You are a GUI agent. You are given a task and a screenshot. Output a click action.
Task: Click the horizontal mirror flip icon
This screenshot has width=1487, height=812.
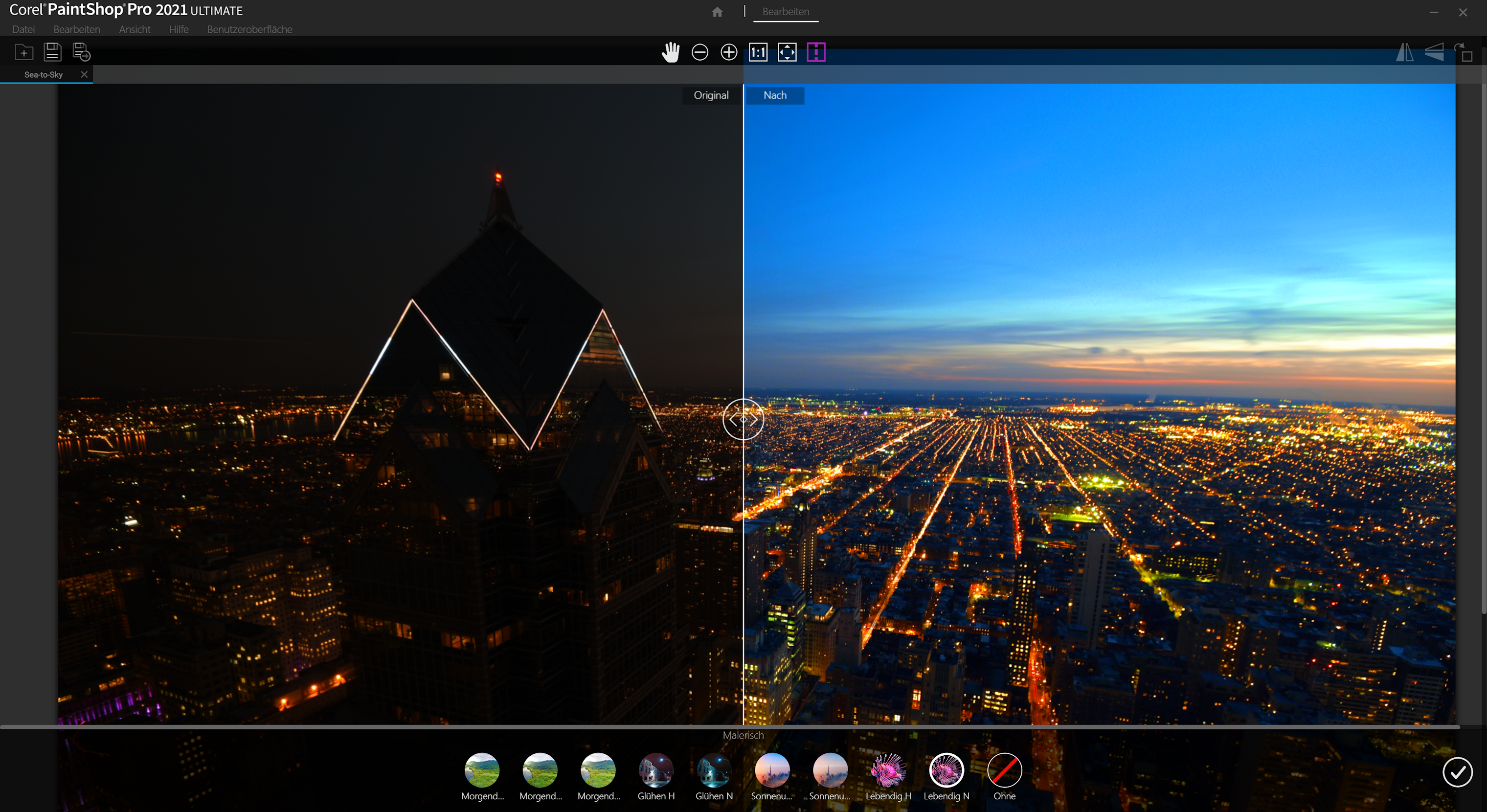pyautogui.click(x=1404, y=52)
